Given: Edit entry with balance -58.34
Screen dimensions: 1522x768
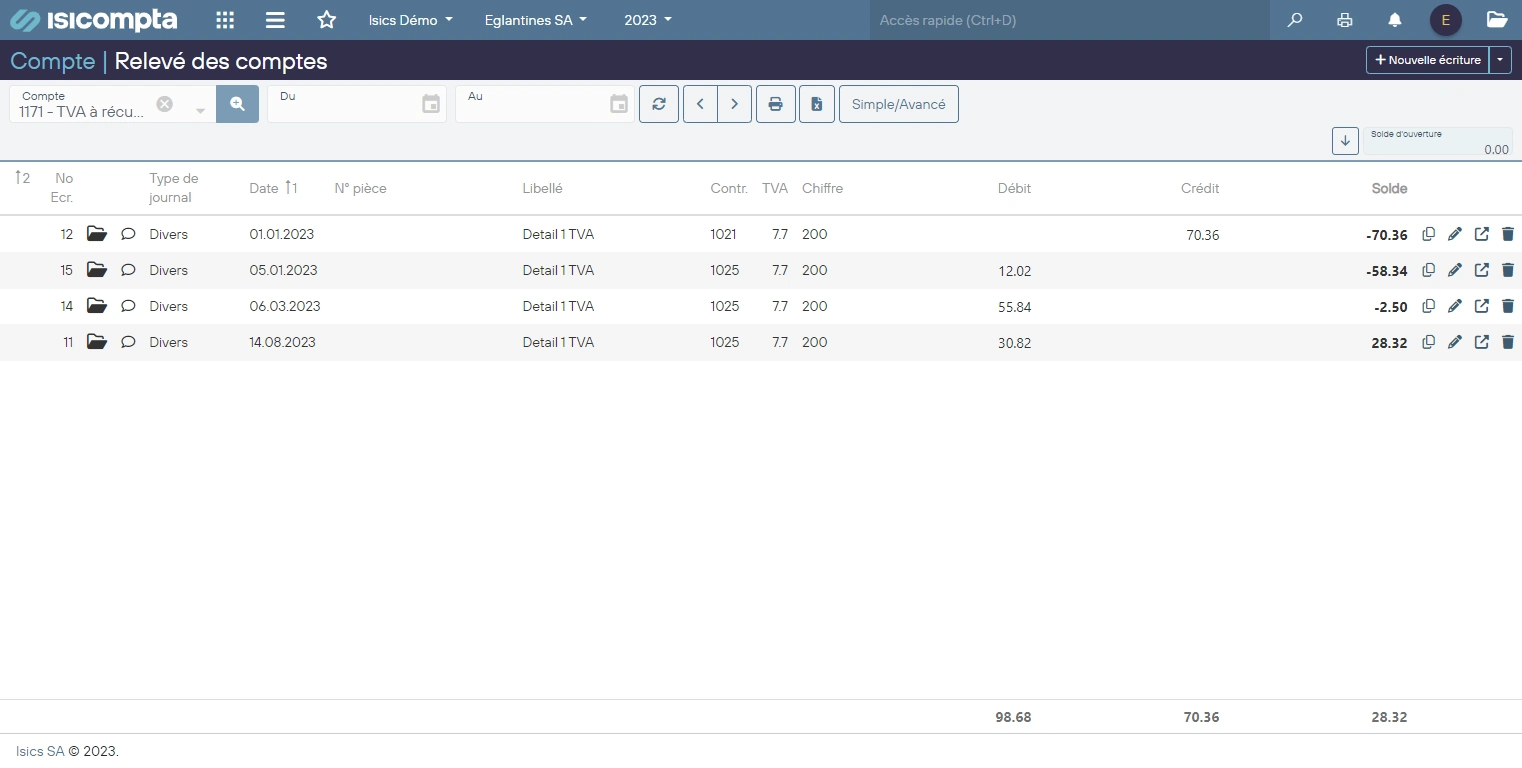Looking at the screenshot, I should click(x=1455, y=270).
